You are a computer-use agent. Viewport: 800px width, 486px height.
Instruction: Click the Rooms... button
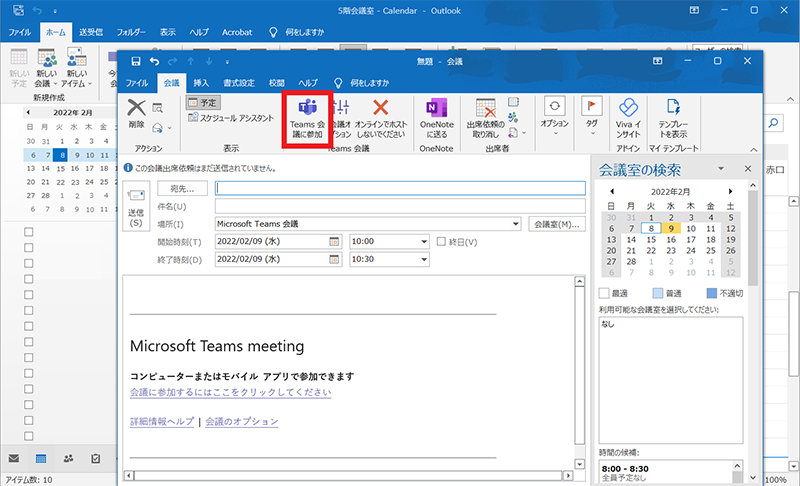pyautogui.click(x=557, y=224)
